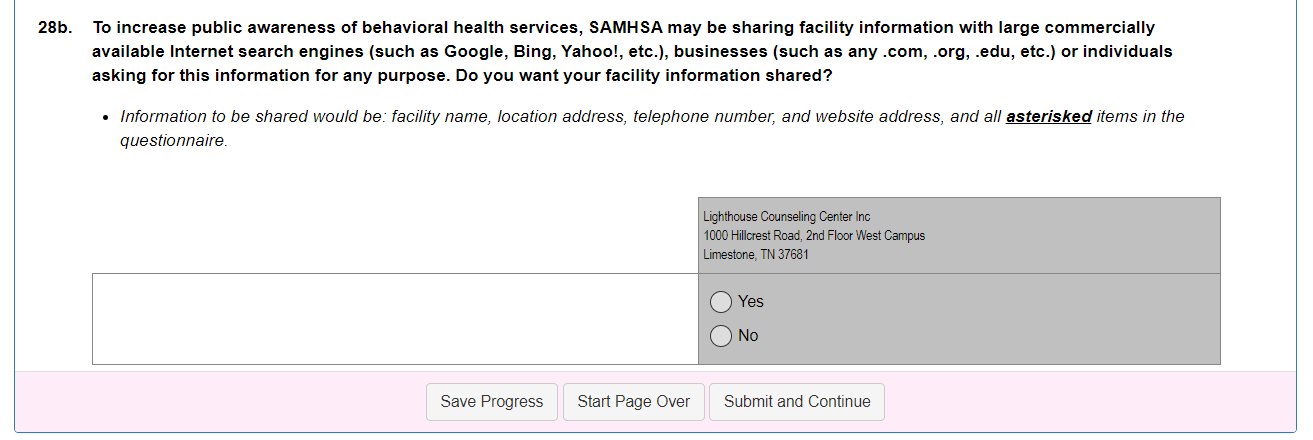Click the underlined "asterisked" word

(1048, 117)
